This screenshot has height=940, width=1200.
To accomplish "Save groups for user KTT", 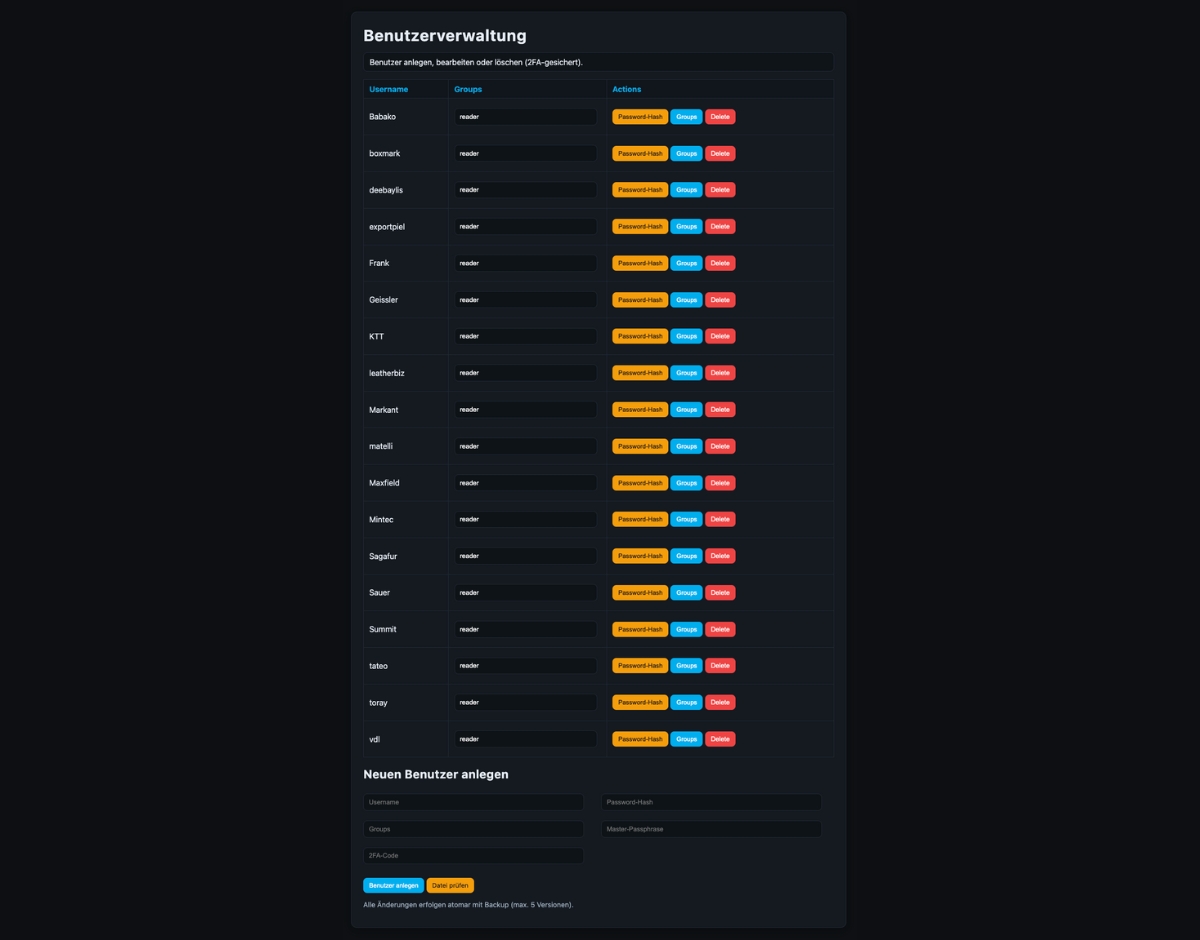I will [686, 337].
